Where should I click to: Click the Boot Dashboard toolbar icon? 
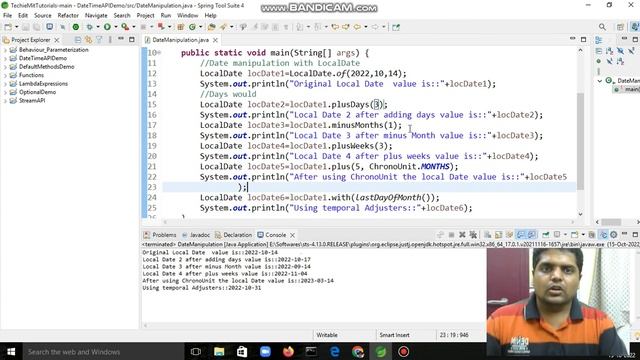pos(76,27)
